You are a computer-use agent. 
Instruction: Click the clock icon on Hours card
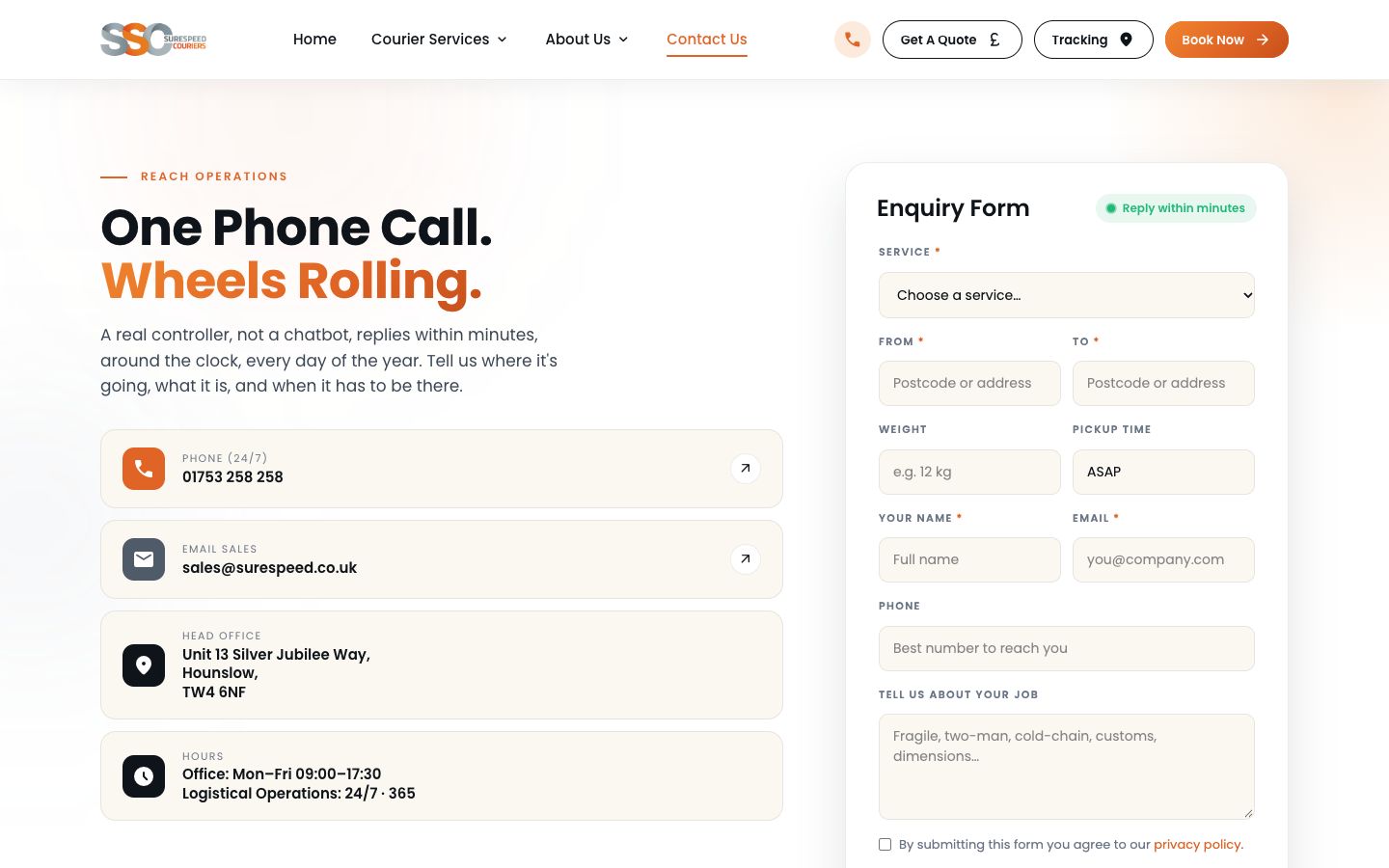pyautogui.click(x=144, y=776)
